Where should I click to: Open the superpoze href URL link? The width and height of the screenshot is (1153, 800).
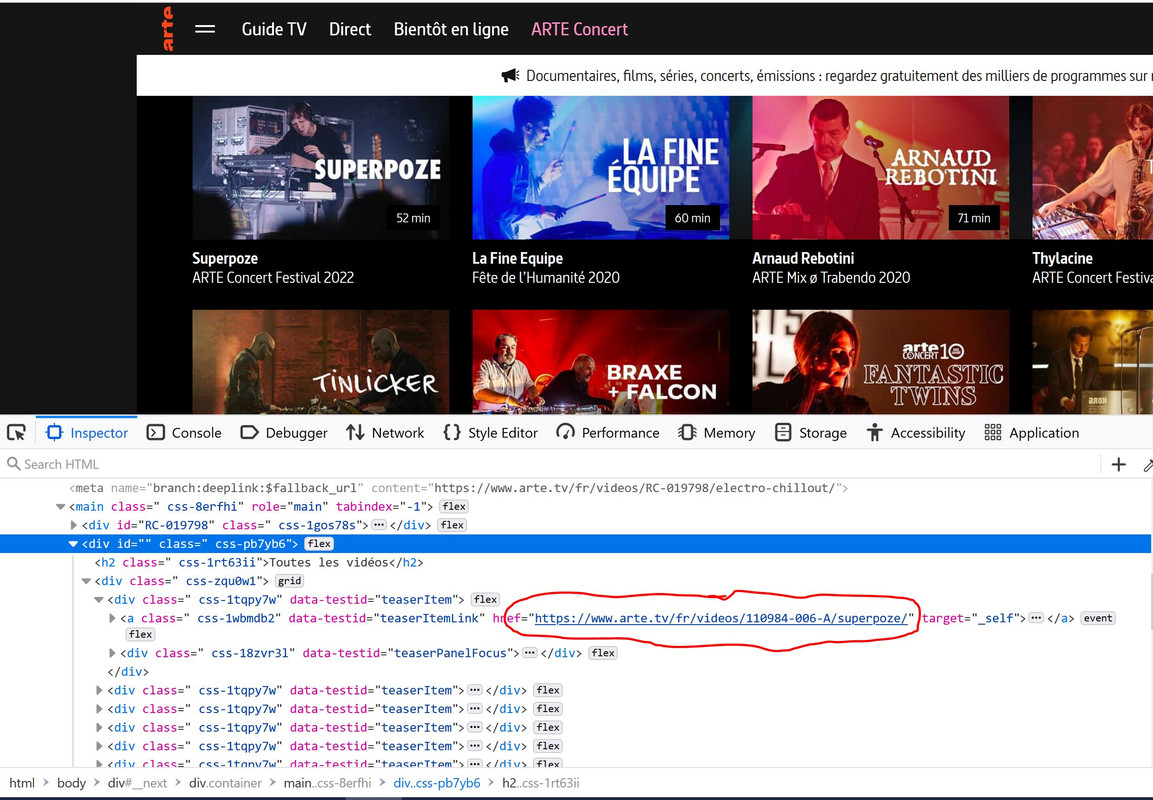(721, 618)
